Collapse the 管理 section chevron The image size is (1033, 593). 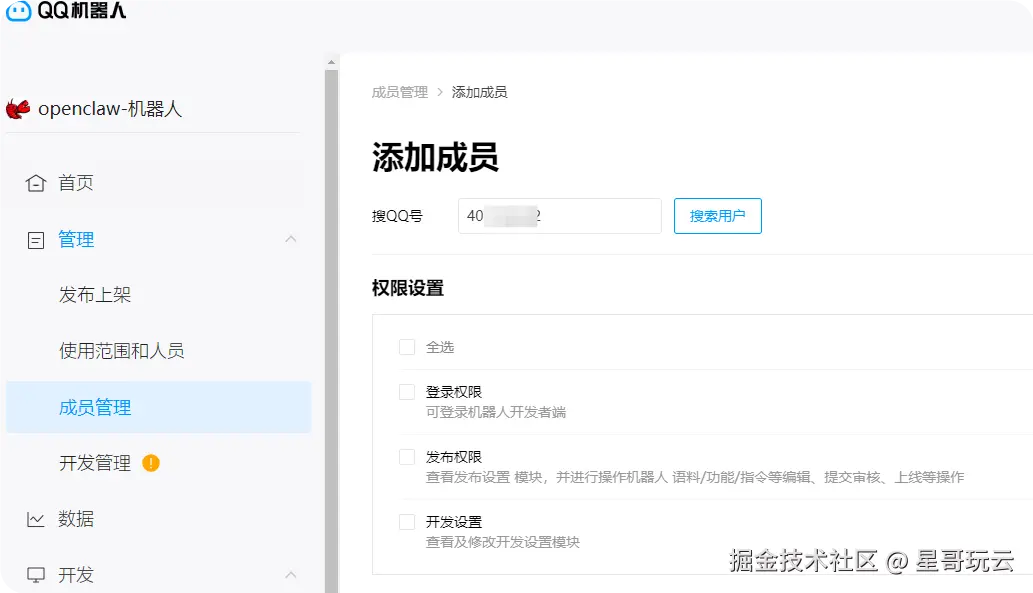[291, 239]
